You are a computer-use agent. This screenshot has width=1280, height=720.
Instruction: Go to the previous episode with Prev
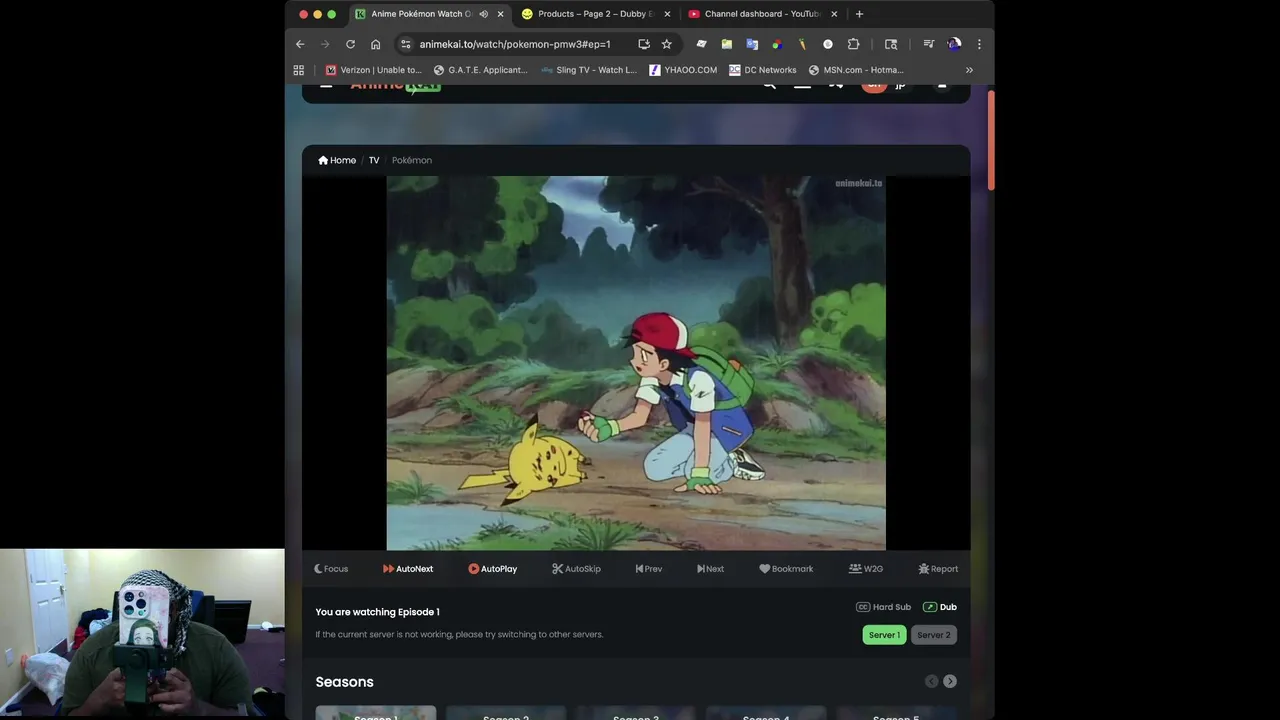click(x=649, y=569)
